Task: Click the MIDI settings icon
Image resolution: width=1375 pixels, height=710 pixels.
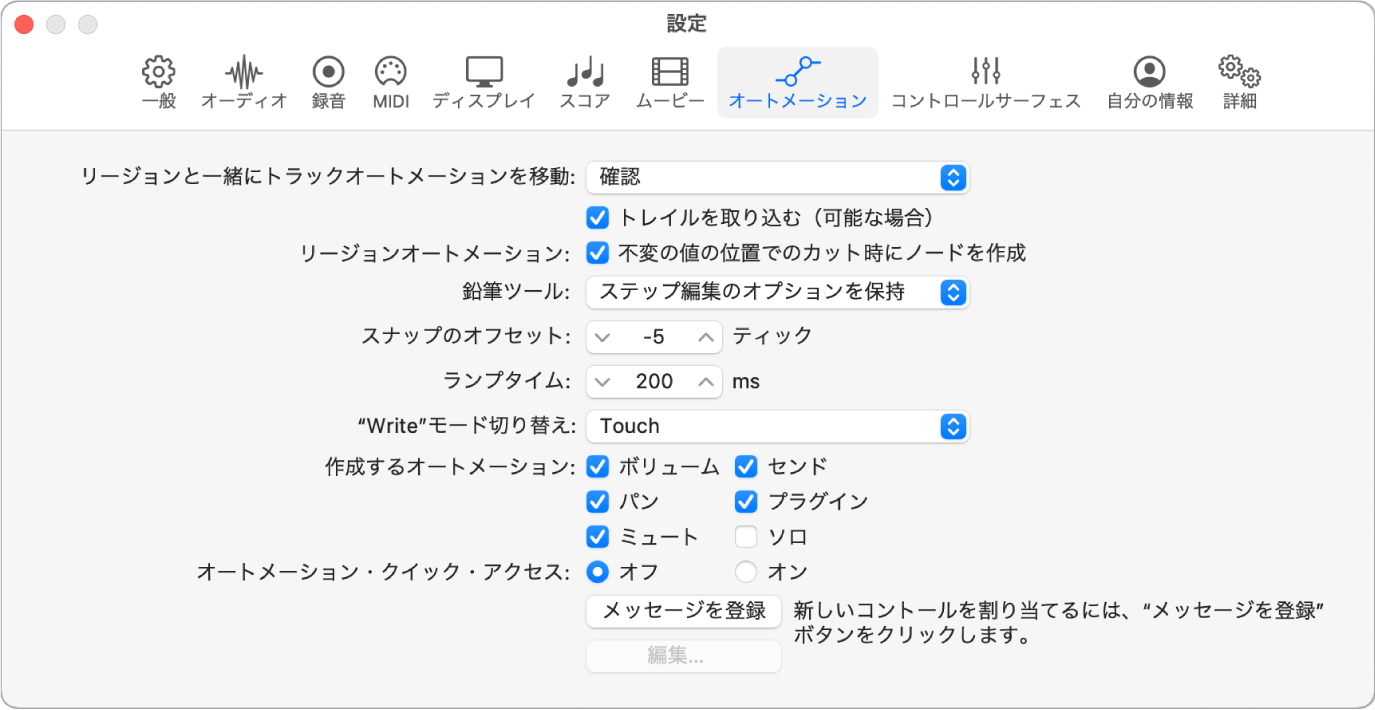Action: (390, 80)
